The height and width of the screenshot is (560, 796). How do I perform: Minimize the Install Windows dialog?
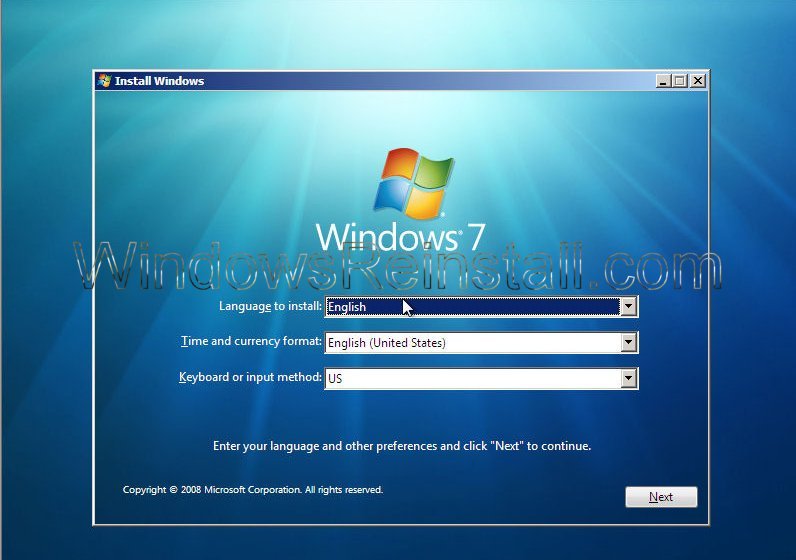tap(663, 81)
